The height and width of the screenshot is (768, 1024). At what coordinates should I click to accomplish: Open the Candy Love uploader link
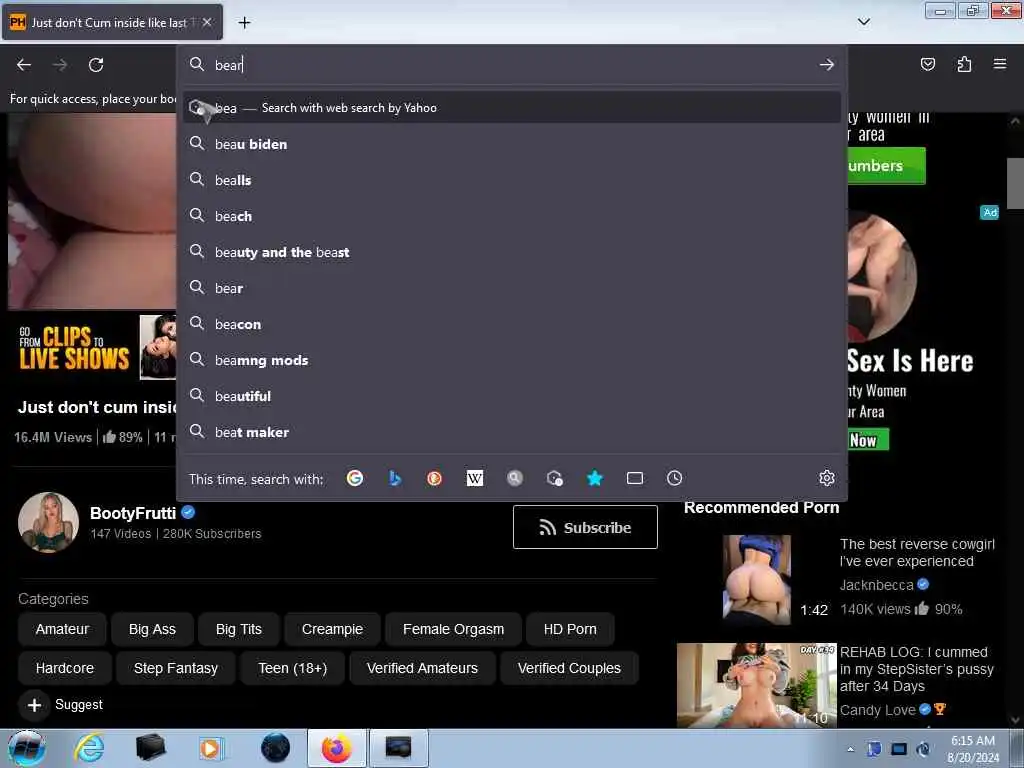pos(877,710)
